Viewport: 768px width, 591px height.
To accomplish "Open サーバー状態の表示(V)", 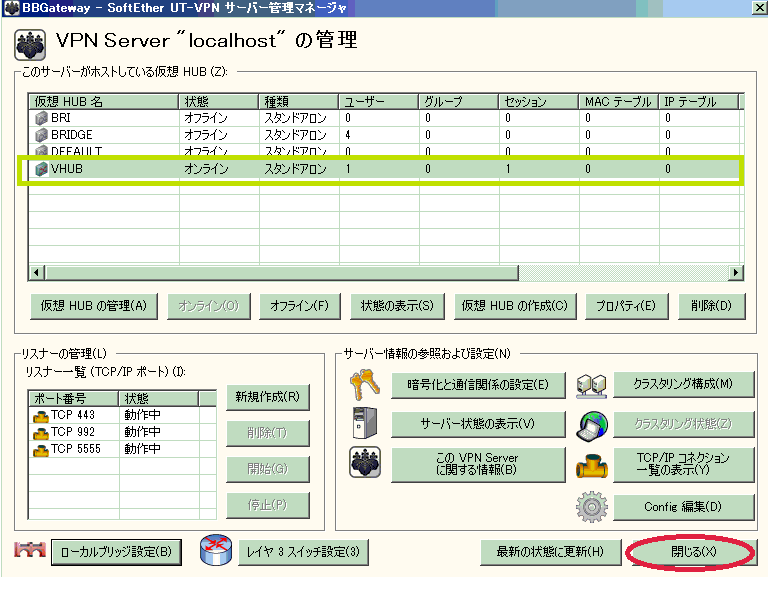I will 478,424.
